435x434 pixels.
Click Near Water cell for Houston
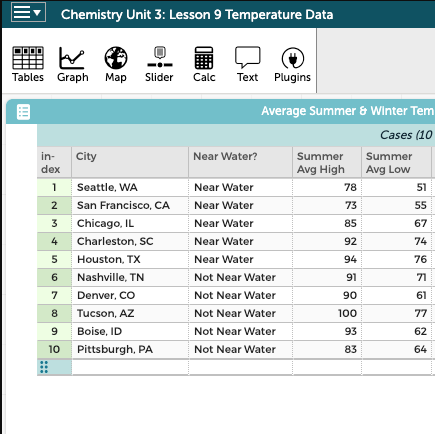241,259
